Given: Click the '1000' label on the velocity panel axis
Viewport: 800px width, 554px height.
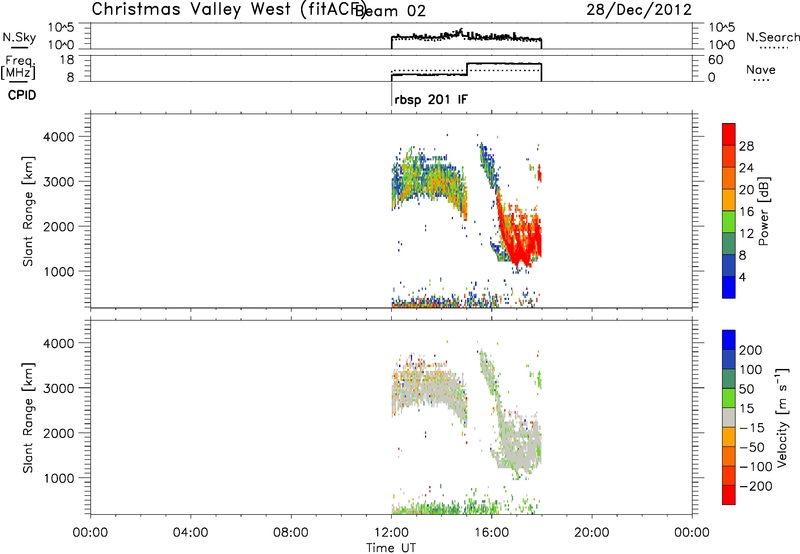Looking at the screenshot, I should 59,478.
